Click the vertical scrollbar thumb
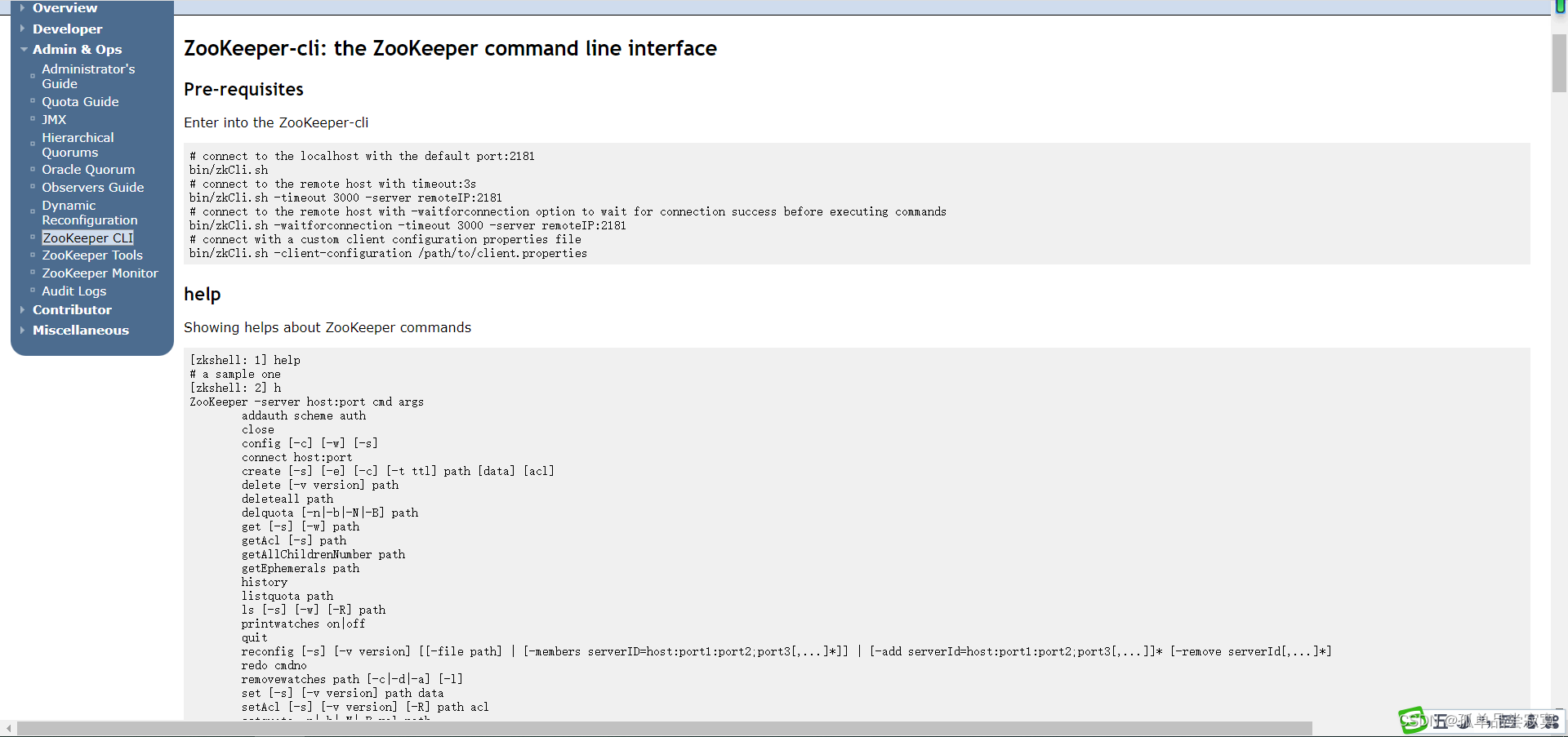The height and width of the screenshot is (737, 1568). 1559,63
